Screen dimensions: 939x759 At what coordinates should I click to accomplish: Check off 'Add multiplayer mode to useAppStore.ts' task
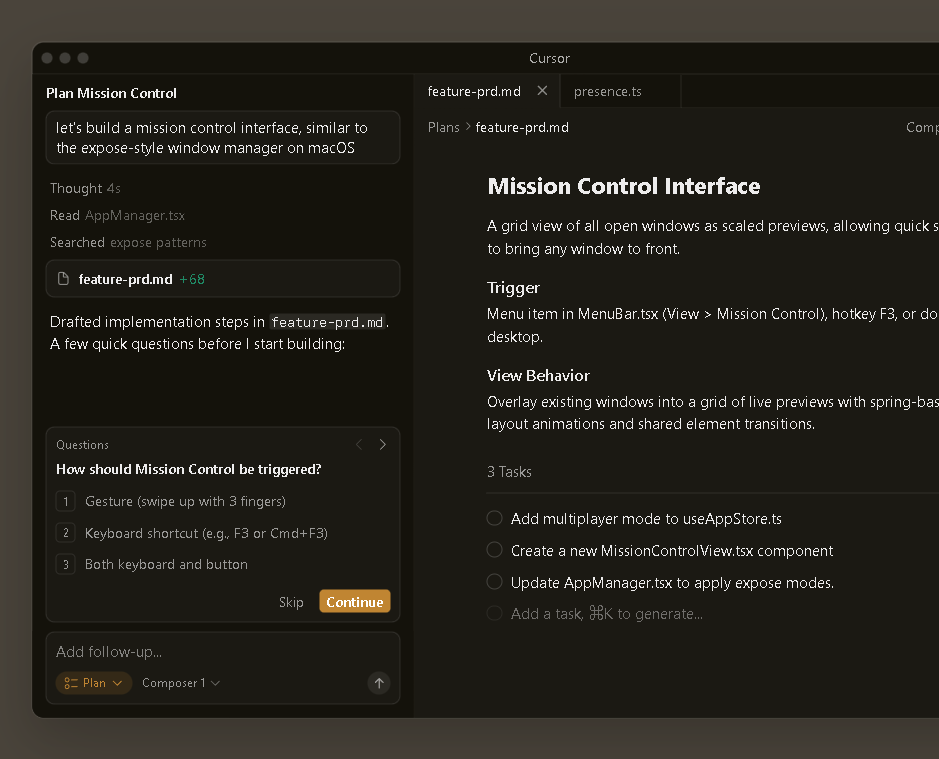[494, 518]
